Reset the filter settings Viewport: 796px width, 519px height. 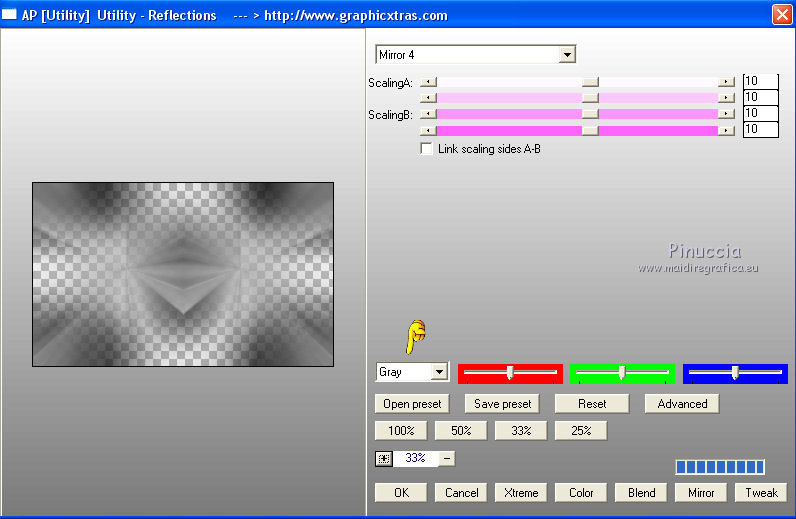pos(592,404)
